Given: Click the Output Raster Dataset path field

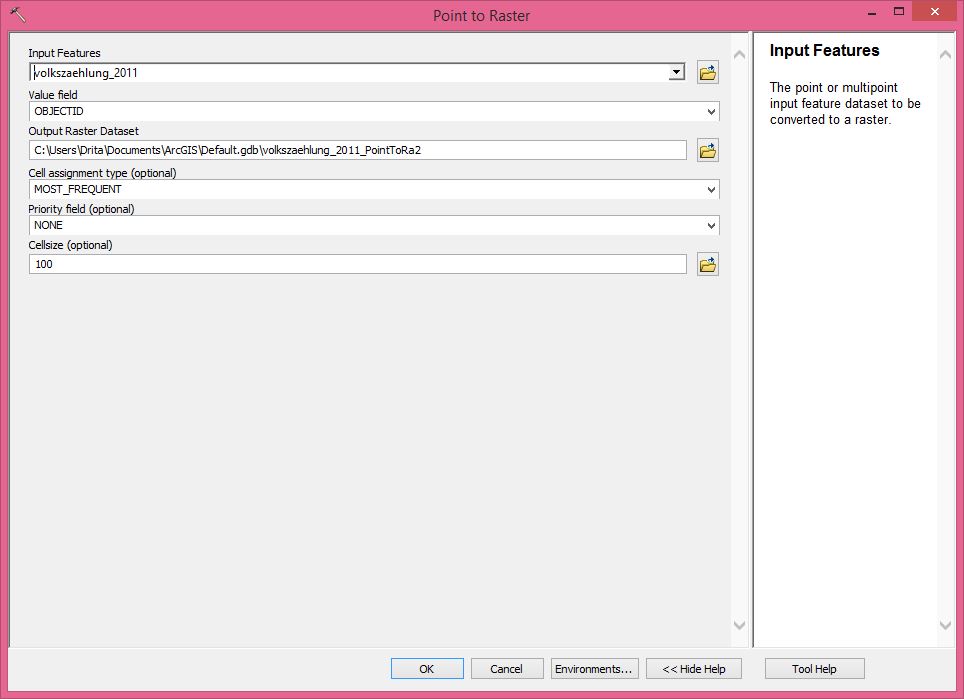Looking at the screenshot, I should (357, 150).
